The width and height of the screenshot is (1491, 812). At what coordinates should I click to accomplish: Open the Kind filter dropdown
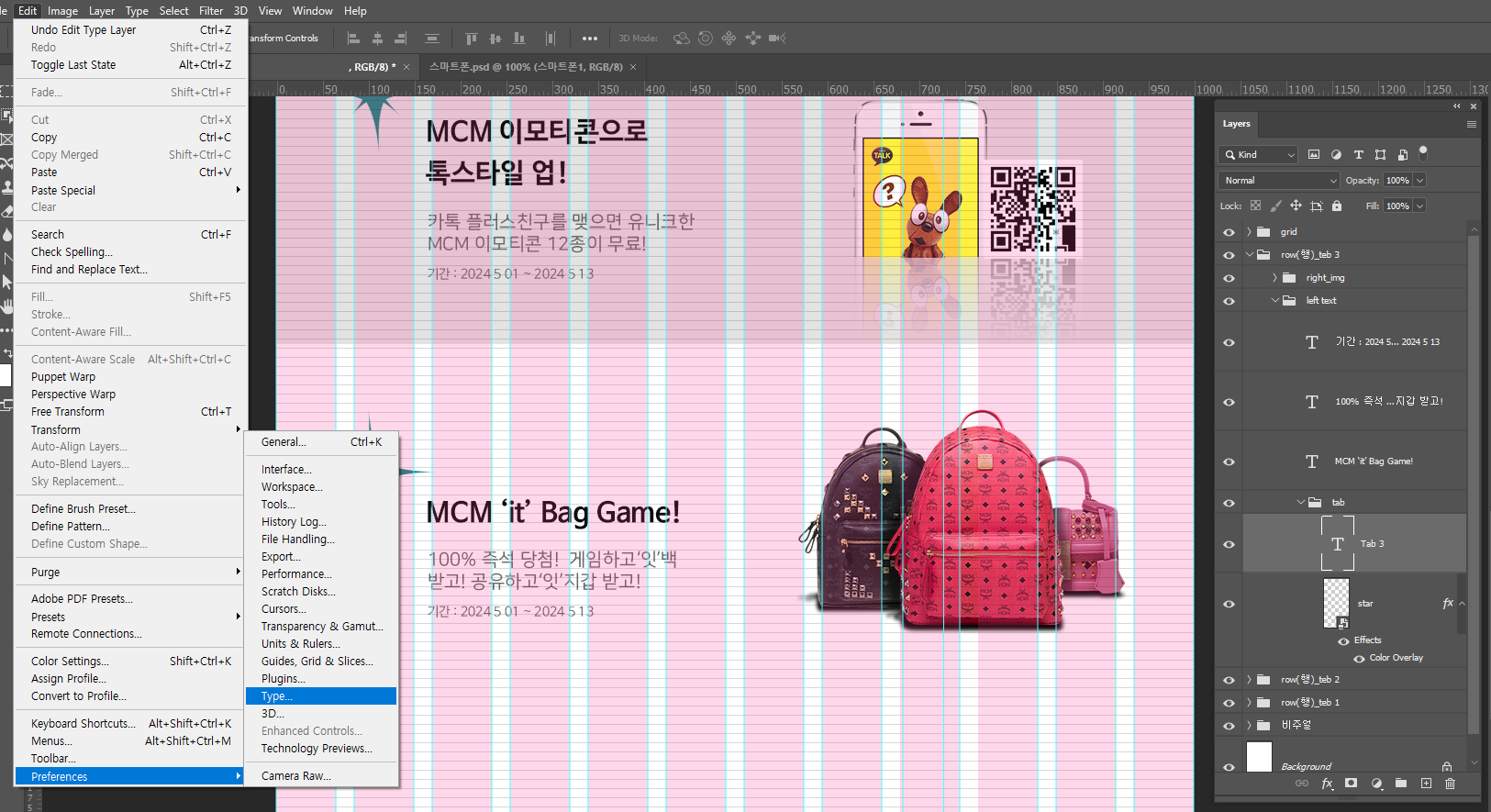(x=1258, y=154)
